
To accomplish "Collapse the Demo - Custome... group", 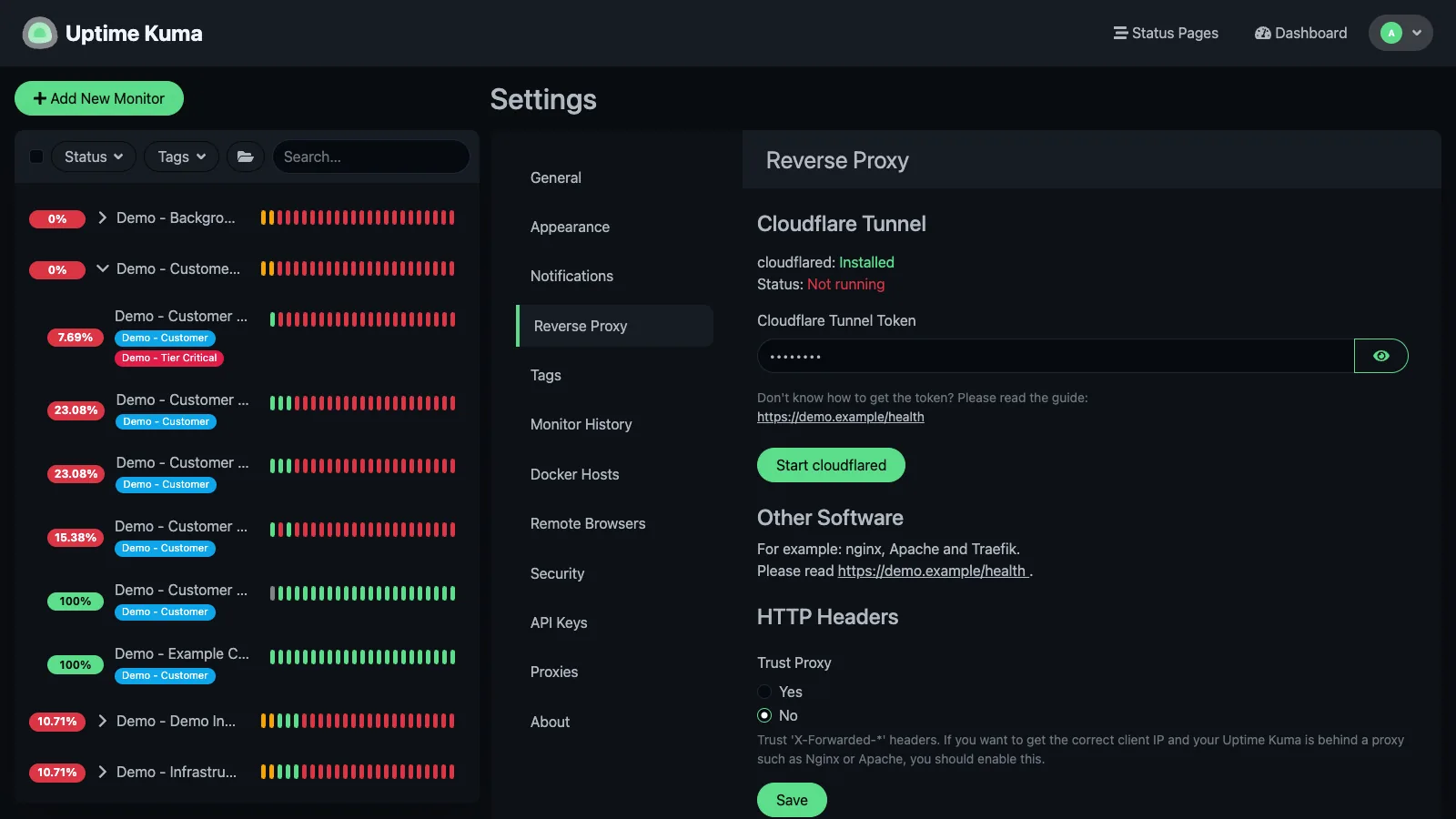I will [102, 268].
